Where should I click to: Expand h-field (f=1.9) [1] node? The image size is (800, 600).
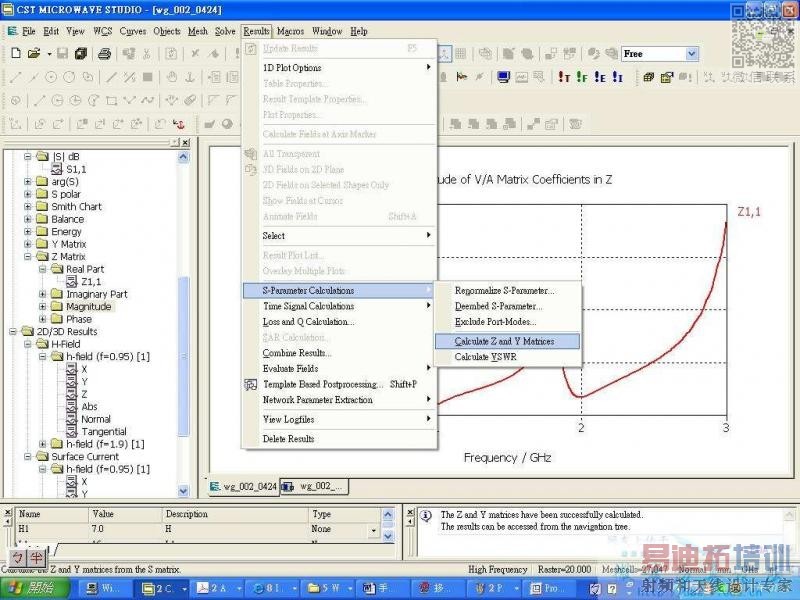tap(43, 444)
